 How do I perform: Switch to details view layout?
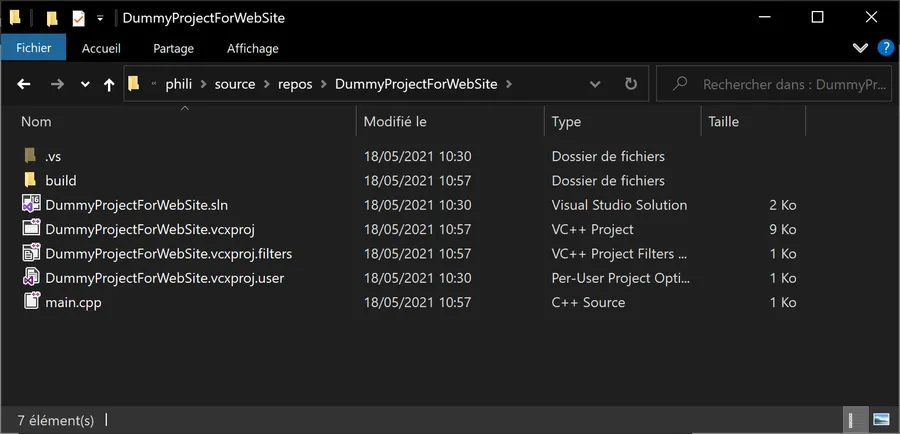(858, 420)
